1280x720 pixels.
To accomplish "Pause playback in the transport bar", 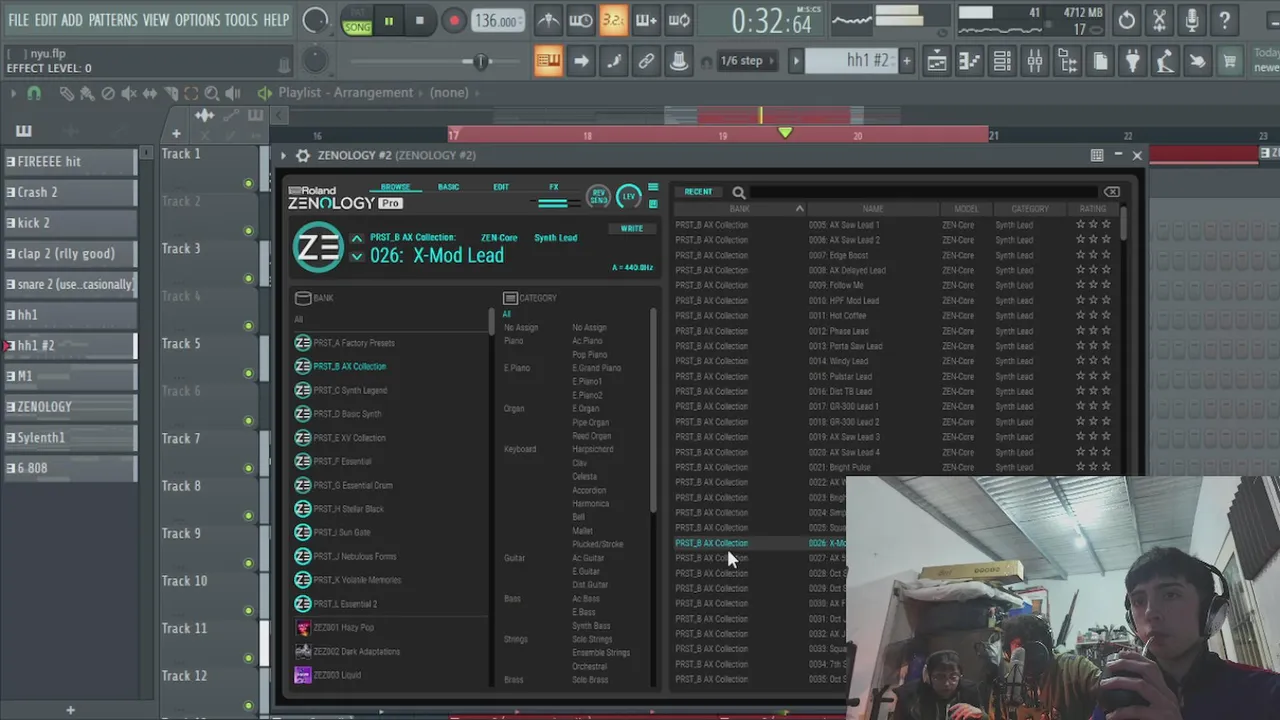I will tap(388, 21).
